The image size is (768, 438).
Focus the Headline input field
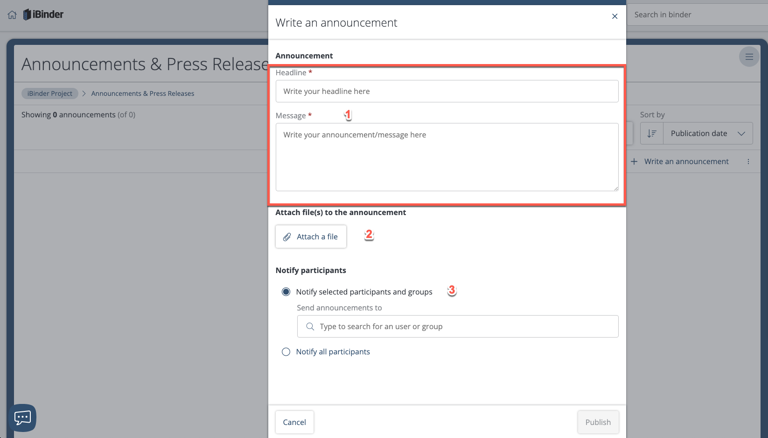(x=447, y=91)
